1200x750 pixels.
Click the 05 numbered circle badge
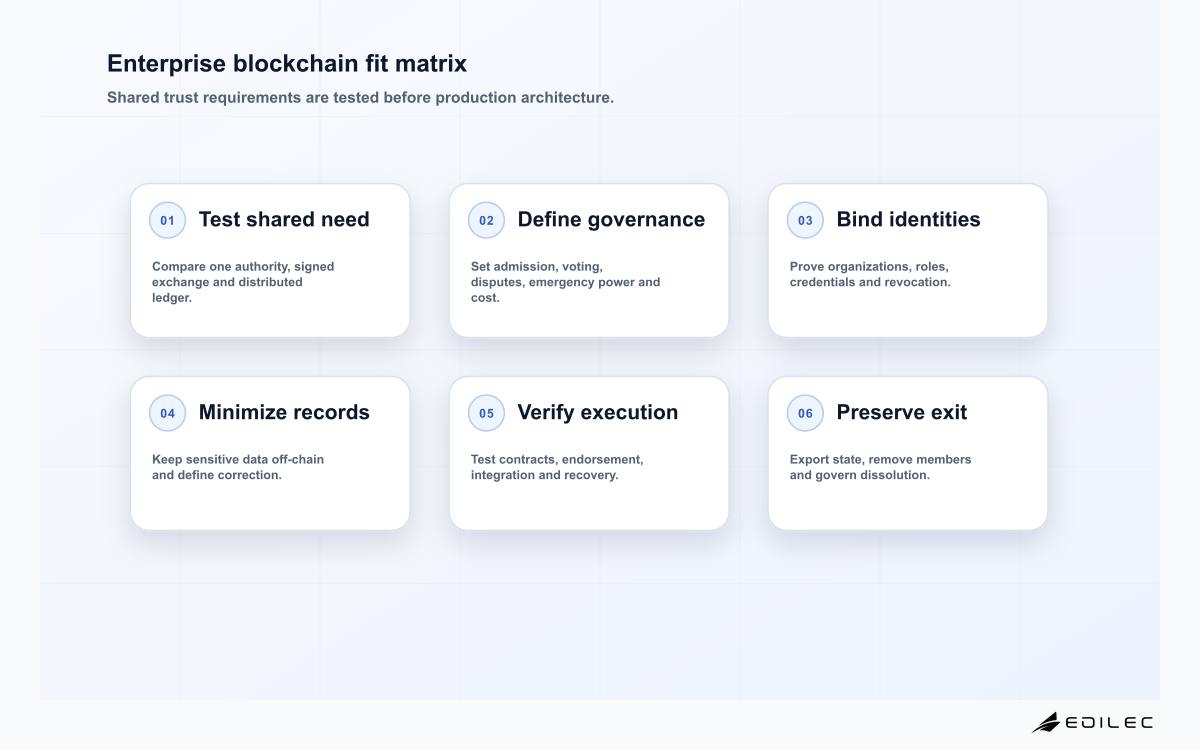pos(486,413)
